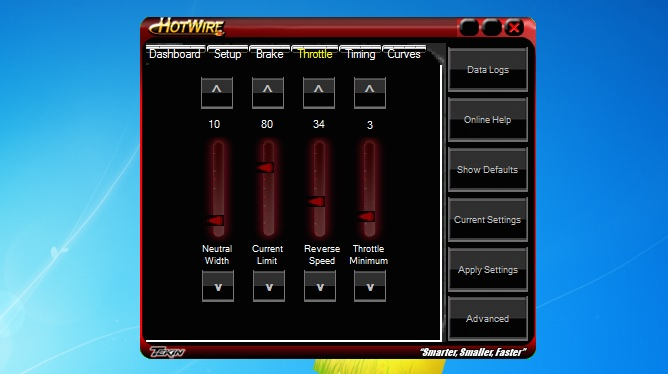Decrease Reverse Speed with down arrow
Viewport: 668px width, 374px height.
[320, 286]
